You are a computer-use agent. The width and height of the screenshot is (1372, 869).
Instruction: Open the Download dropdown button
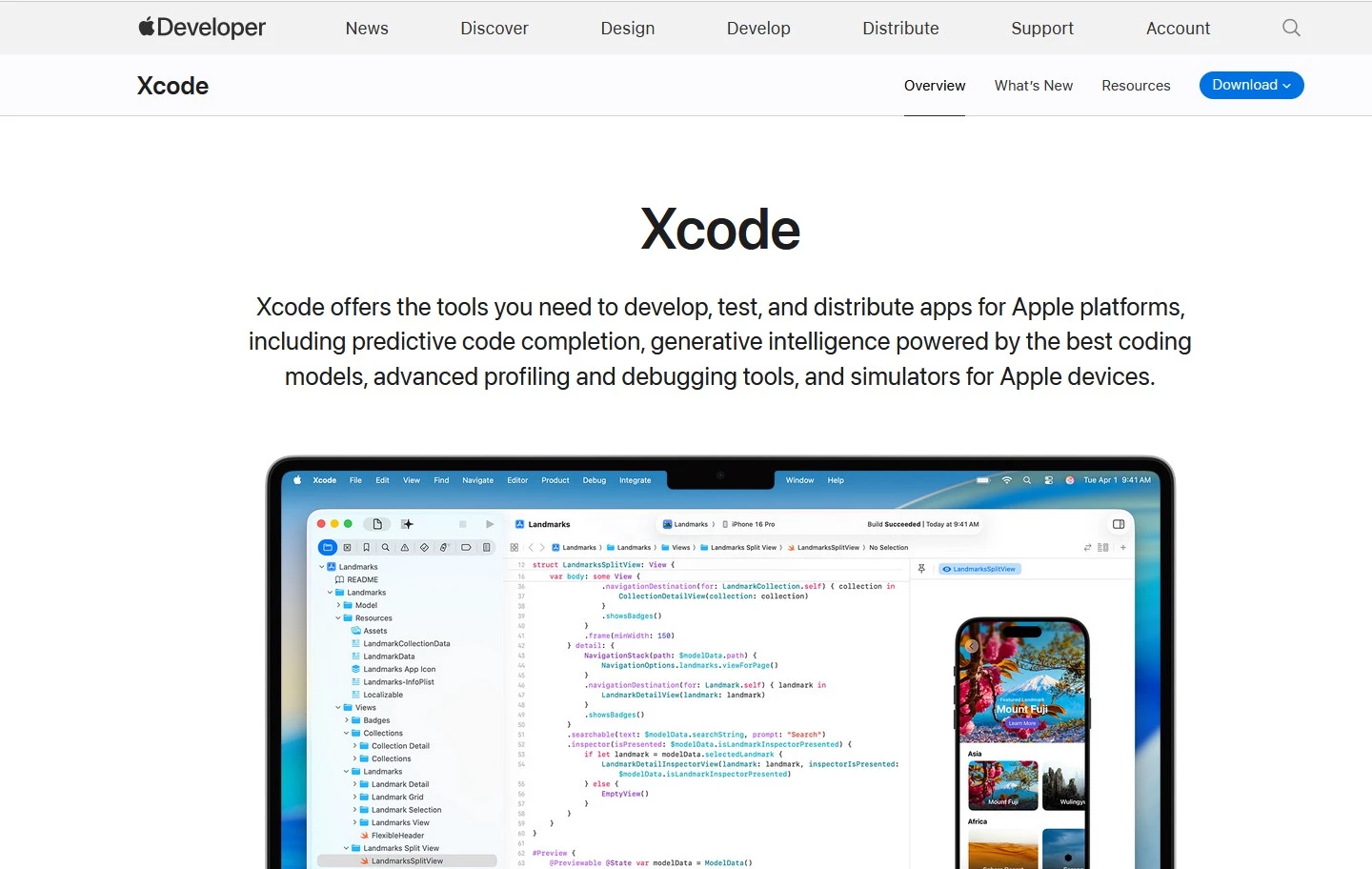pos(1251,85)
